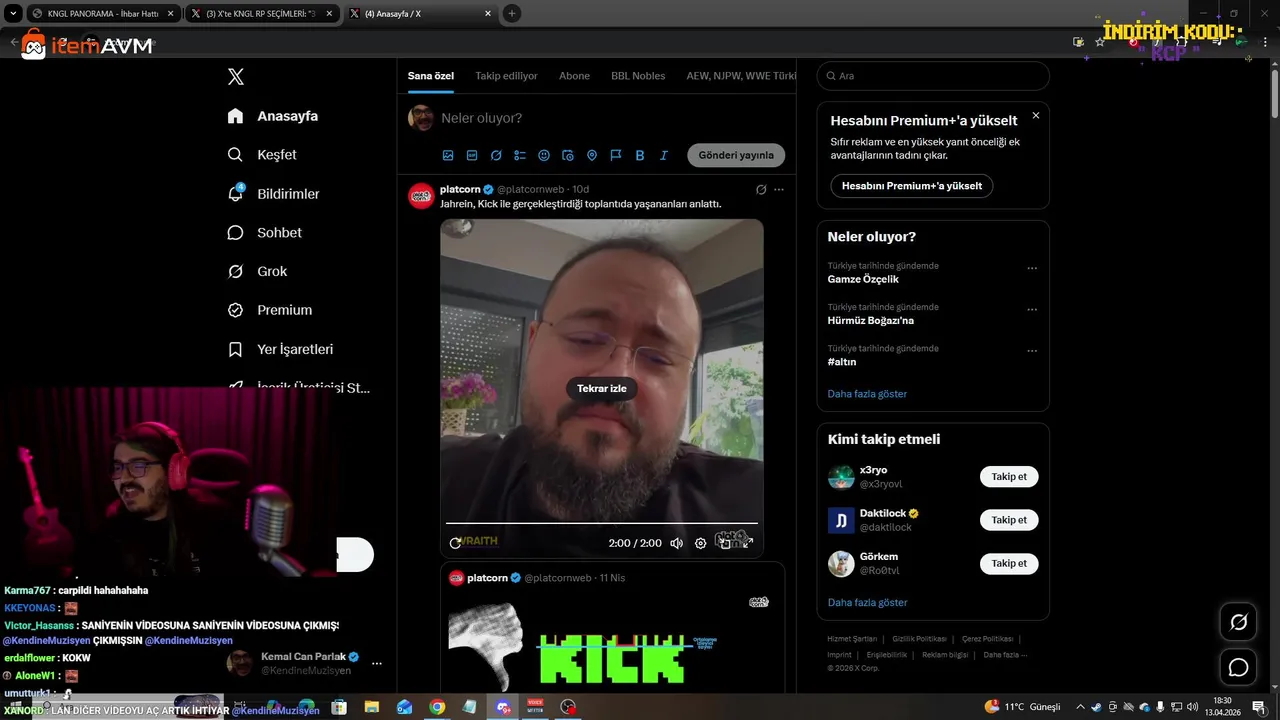Switch to KNGL PANORAMA browser tab
1280x720 pixels.
[101, 14]
